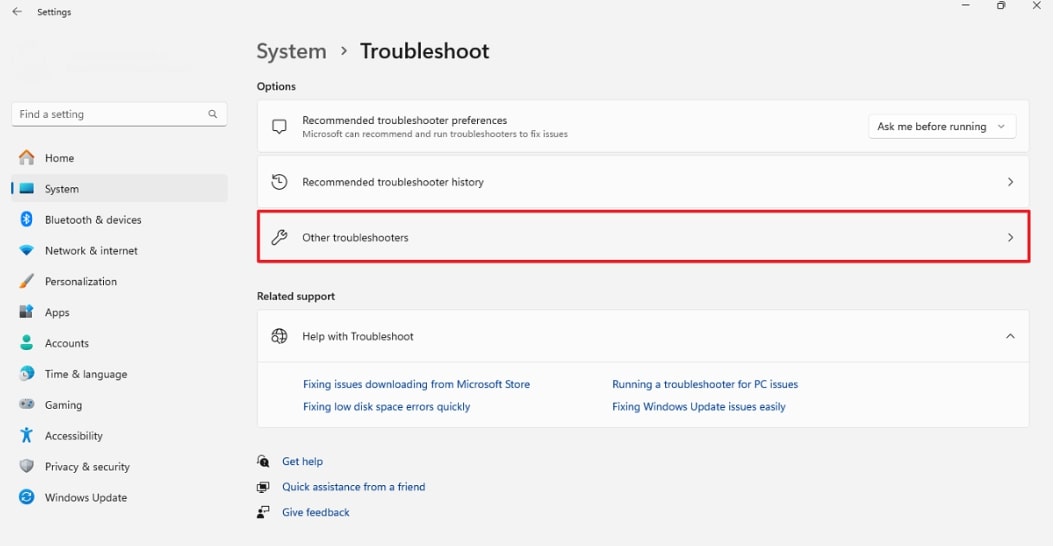Click the Home house icon in sidebar
The image size is (1054, 546).
(x=26, y=158)
